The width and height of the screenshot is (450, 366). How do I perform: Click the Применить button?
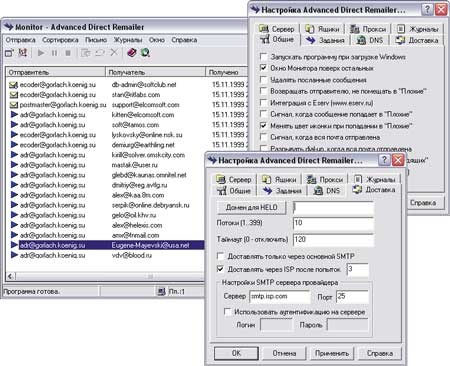[332, 353]
